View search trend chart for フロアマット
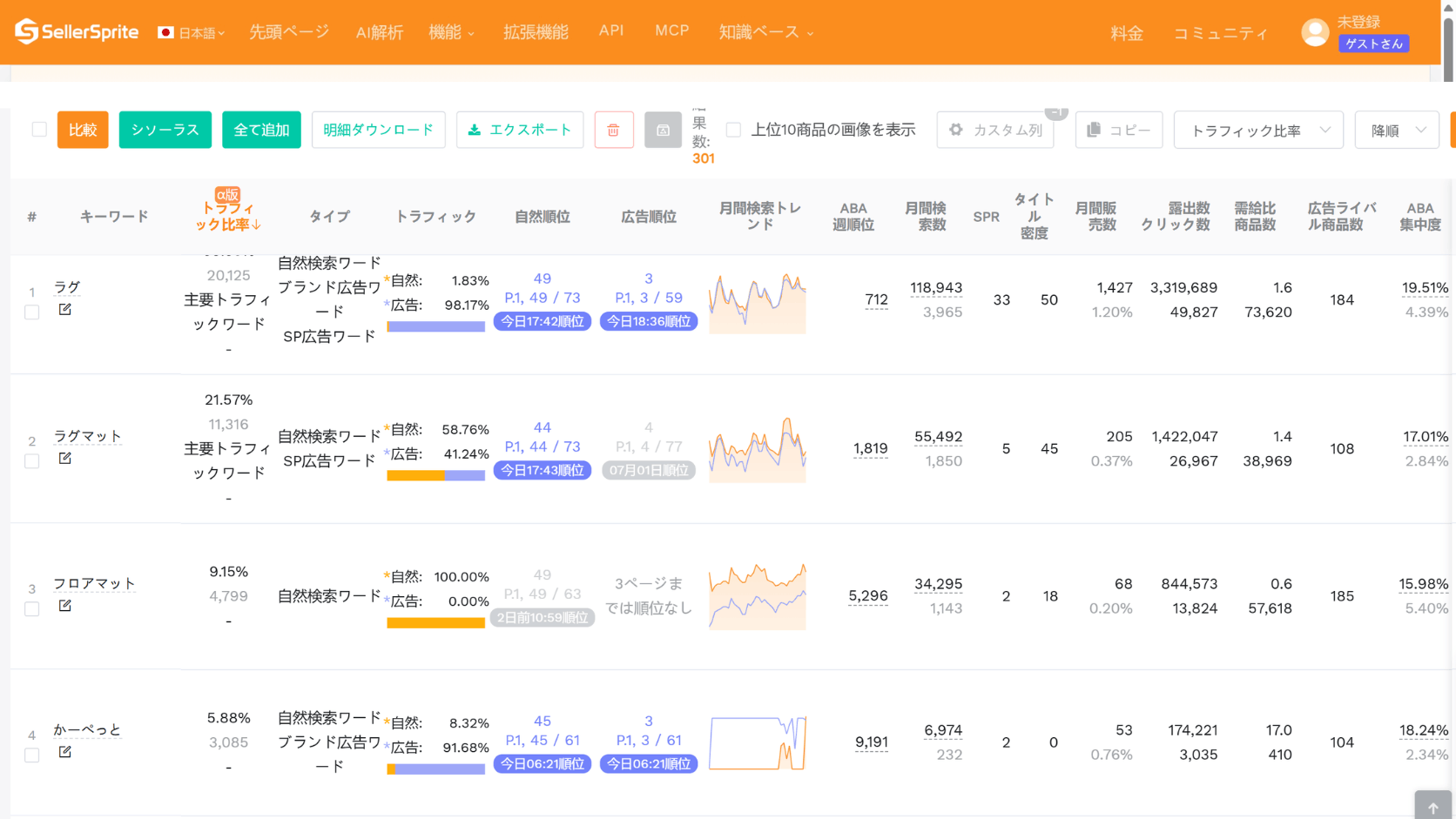1456x819 pixels. point(758,597)
